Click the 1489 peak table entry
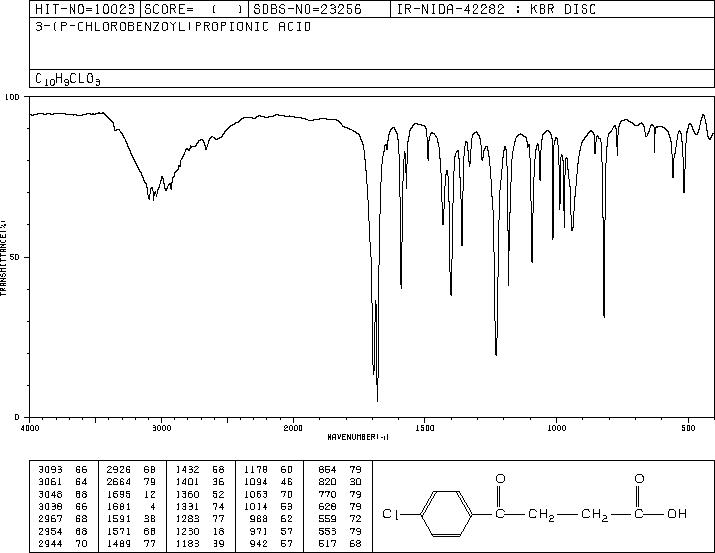Screen dimensions: 715x553 (131, 543)
